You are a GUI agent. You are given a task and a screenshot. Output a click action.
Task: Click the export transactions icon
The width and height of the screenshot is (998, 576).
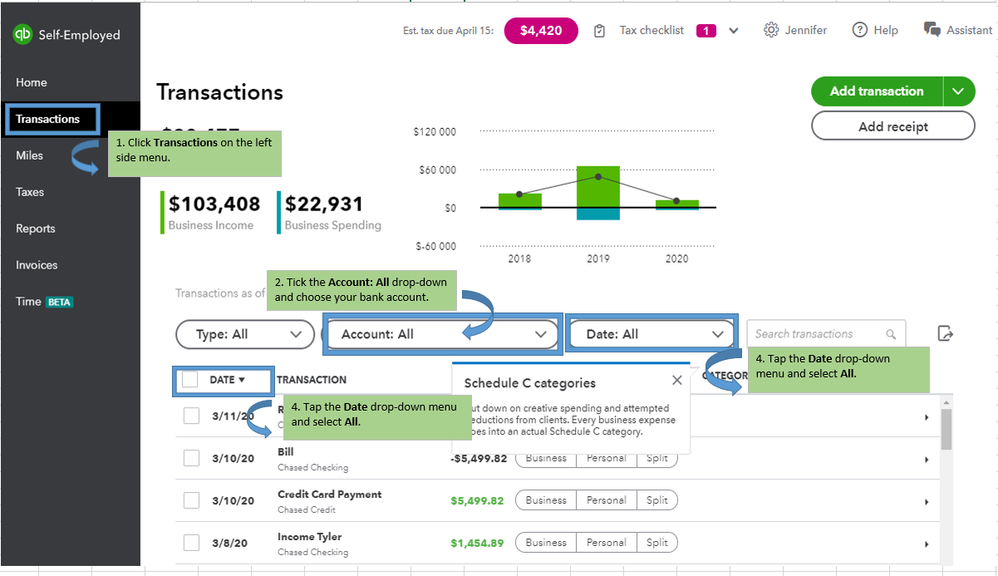pos(945,334)
